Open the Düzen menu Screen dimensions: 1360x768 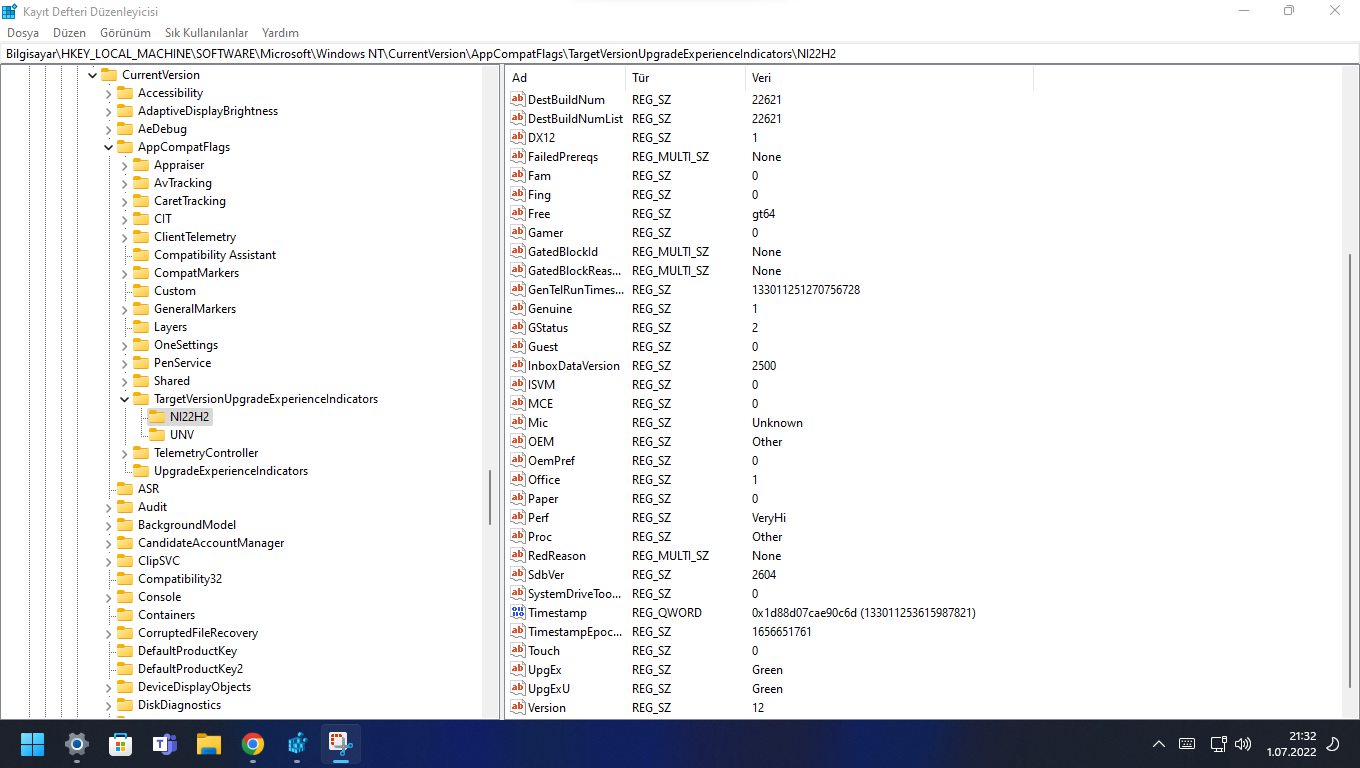[70, 33]
